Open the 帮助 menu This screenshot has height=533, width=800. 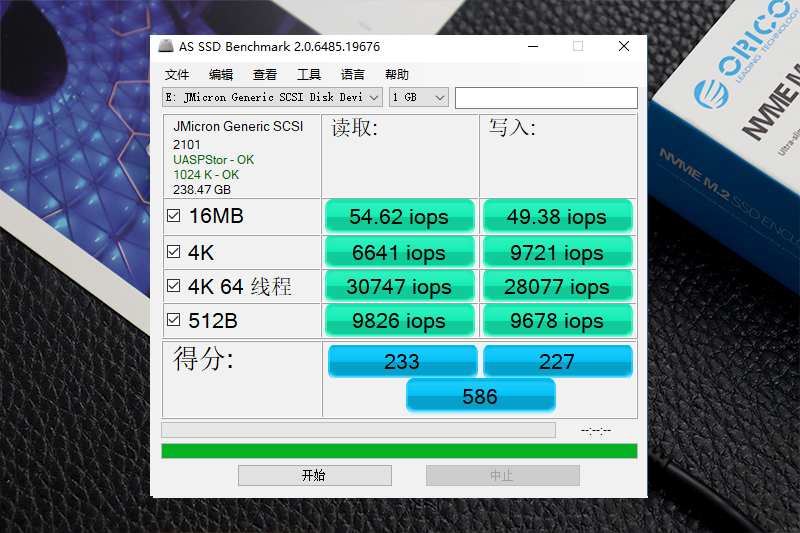[397, 74]
